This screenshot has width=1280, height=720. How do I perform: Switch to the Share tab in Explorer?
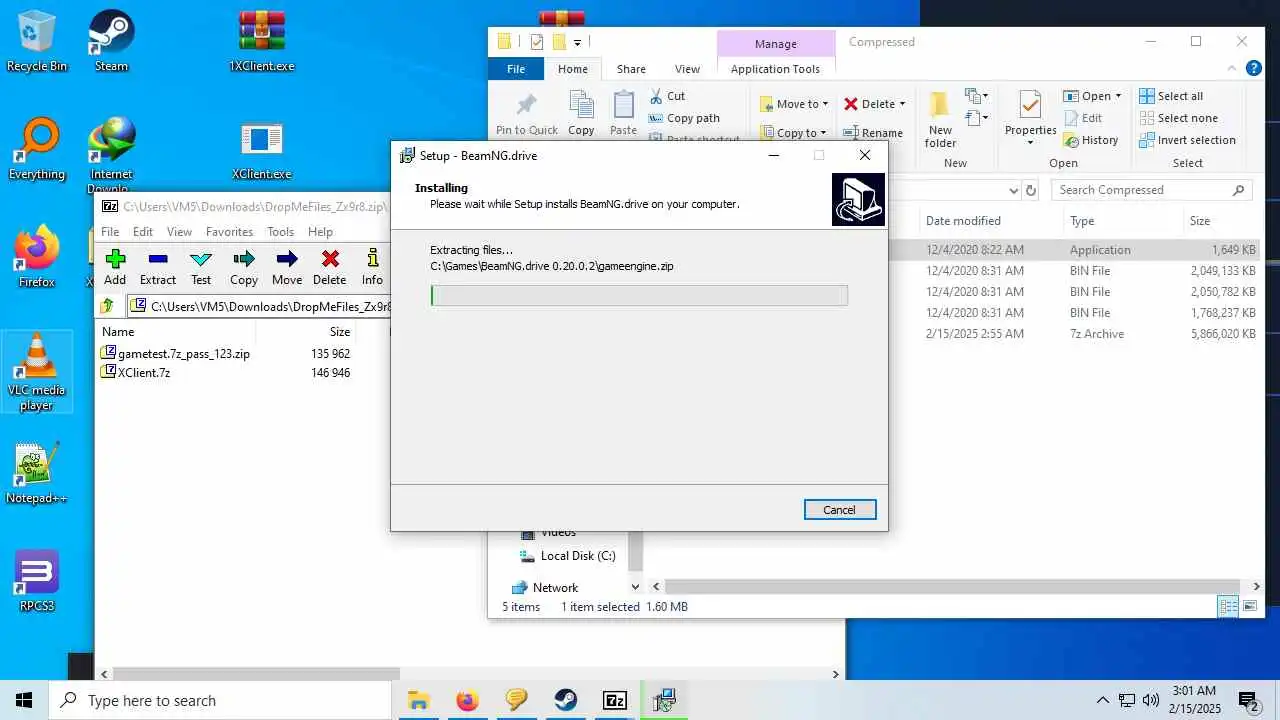pyautogui.click(x=631, y=69)
